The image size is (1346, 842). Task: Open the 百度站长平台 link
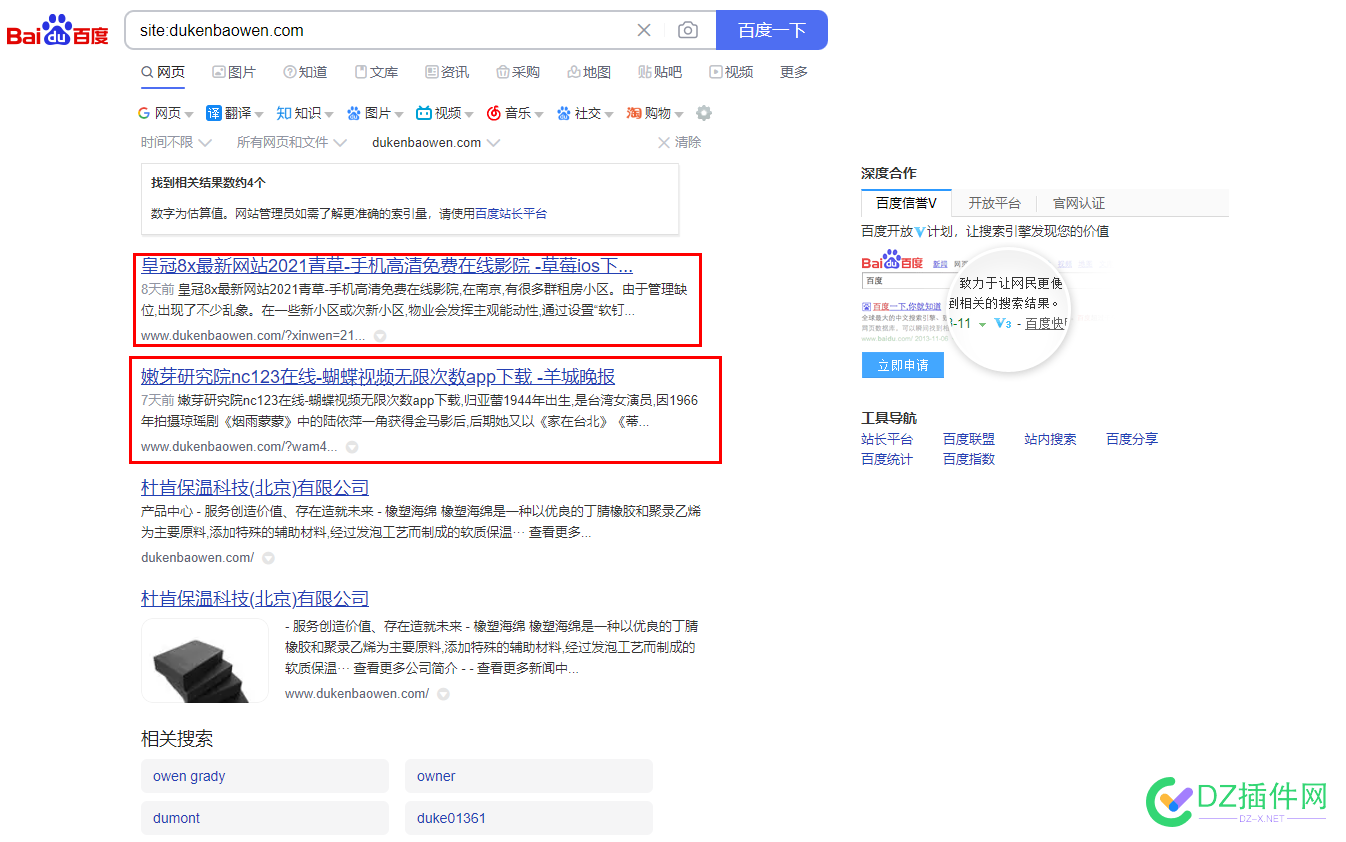[x=511, y=213]
